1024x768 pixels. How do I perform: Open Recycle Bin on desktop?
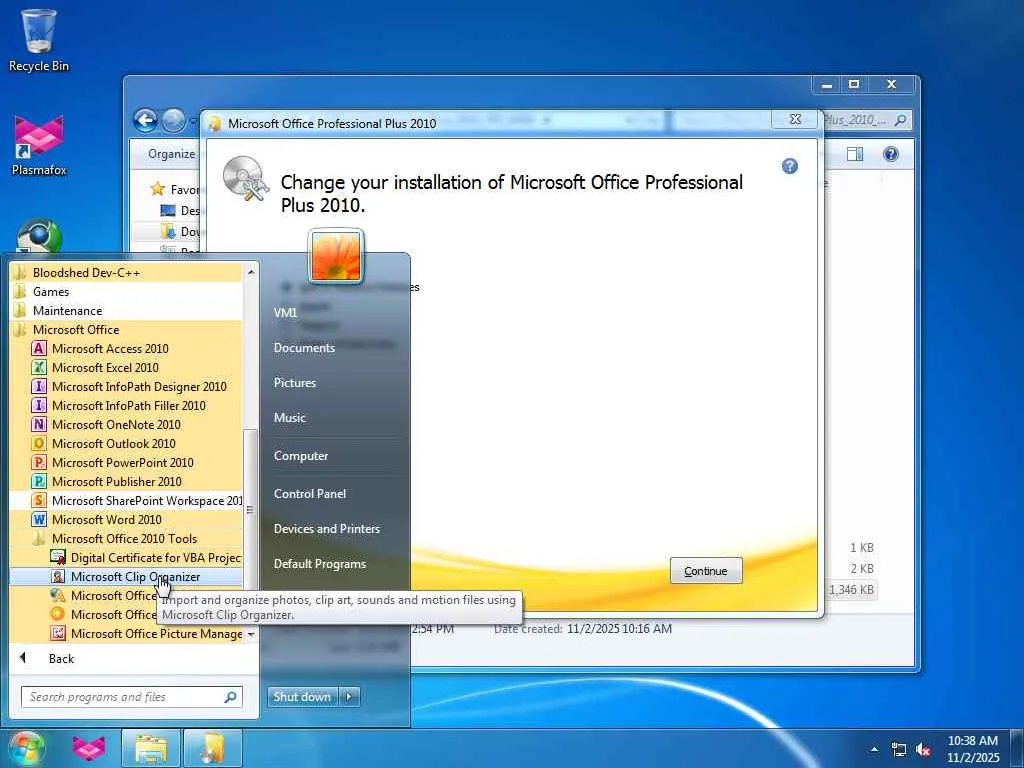tap(39, 40)
